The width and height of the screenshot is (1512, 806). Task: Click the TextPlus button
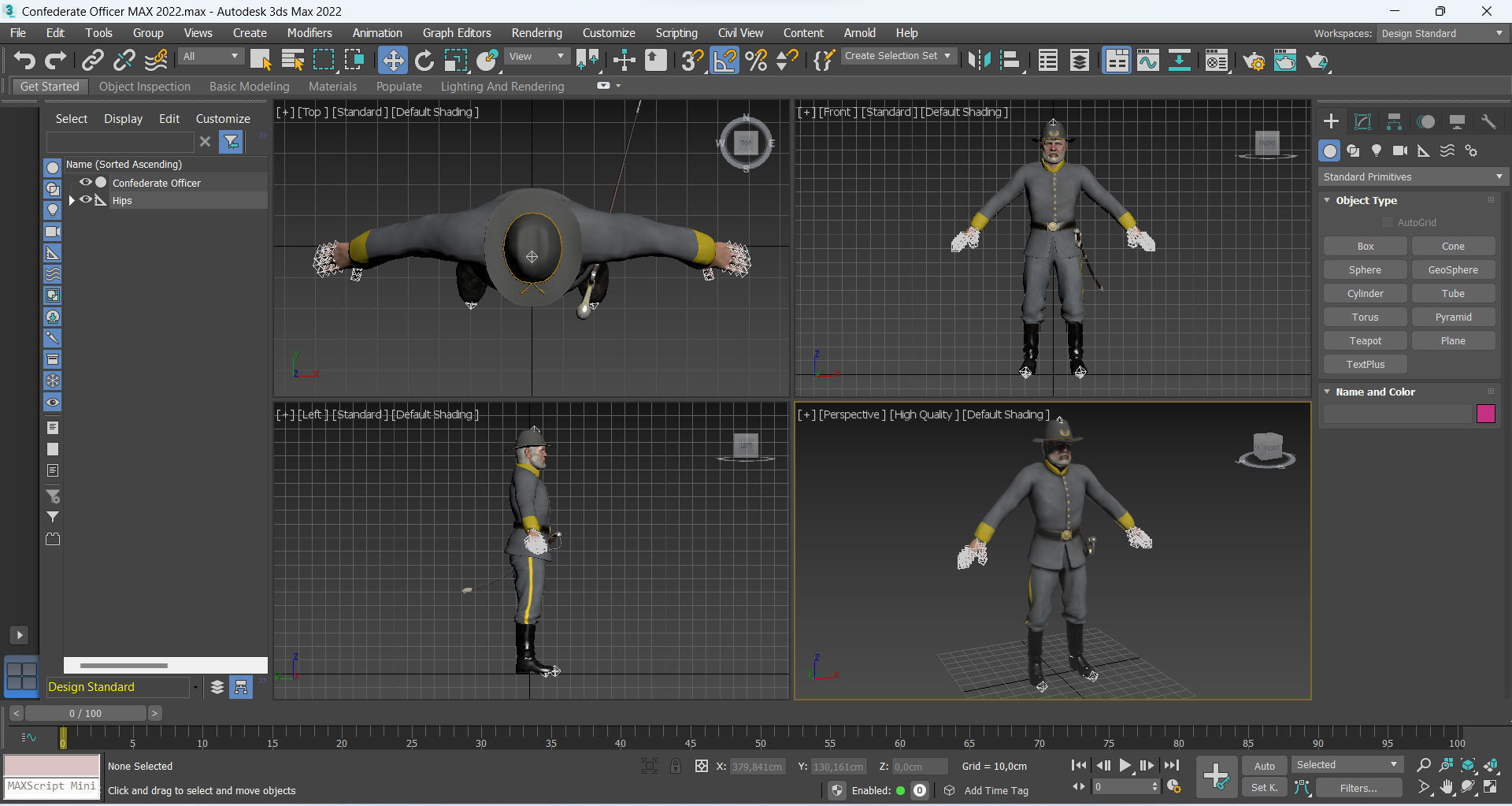pyautogui.click(x=1366, y=365)
